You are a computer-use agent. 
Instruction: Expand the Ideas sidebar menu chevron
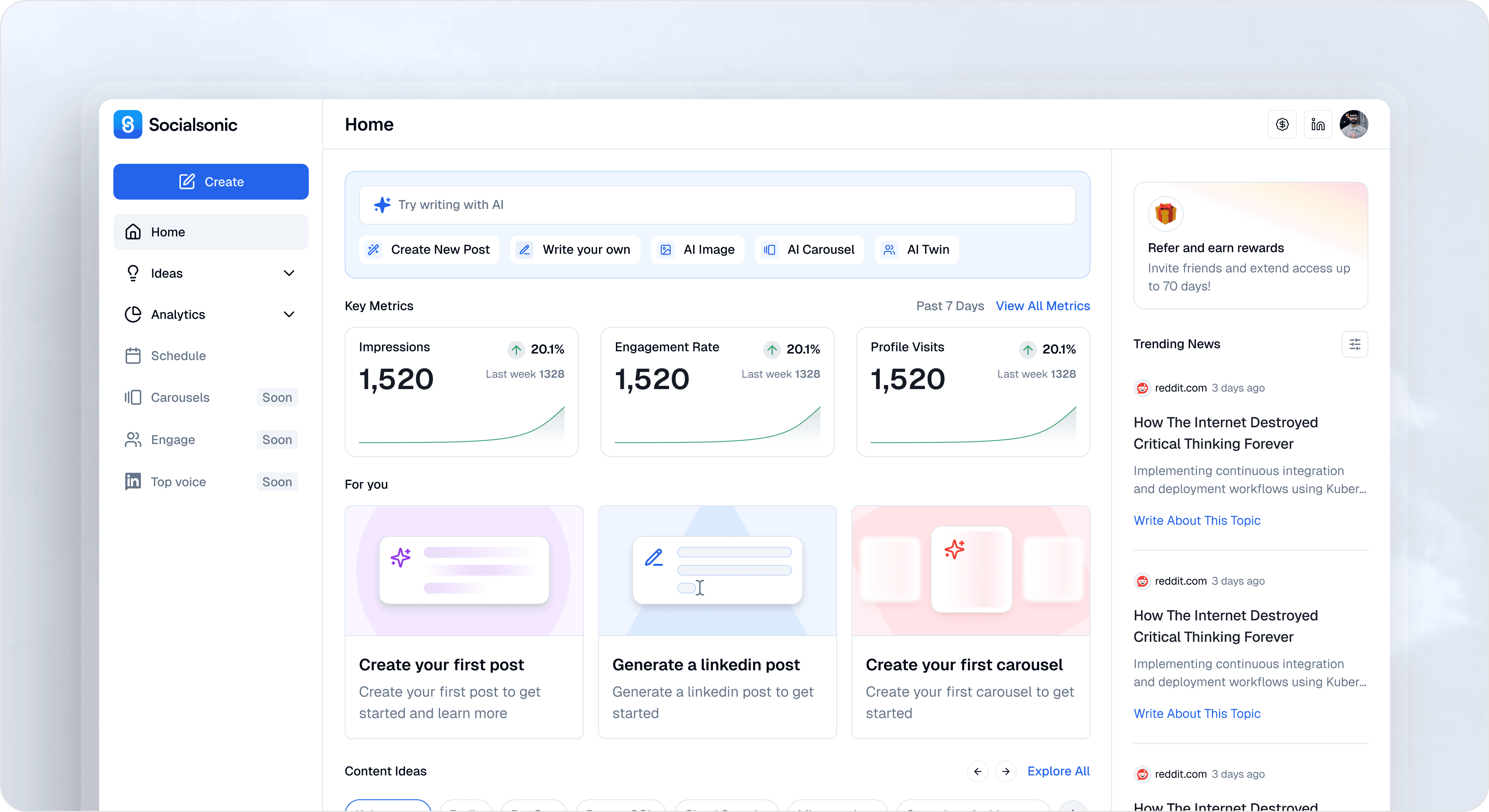tap(289, 273)
